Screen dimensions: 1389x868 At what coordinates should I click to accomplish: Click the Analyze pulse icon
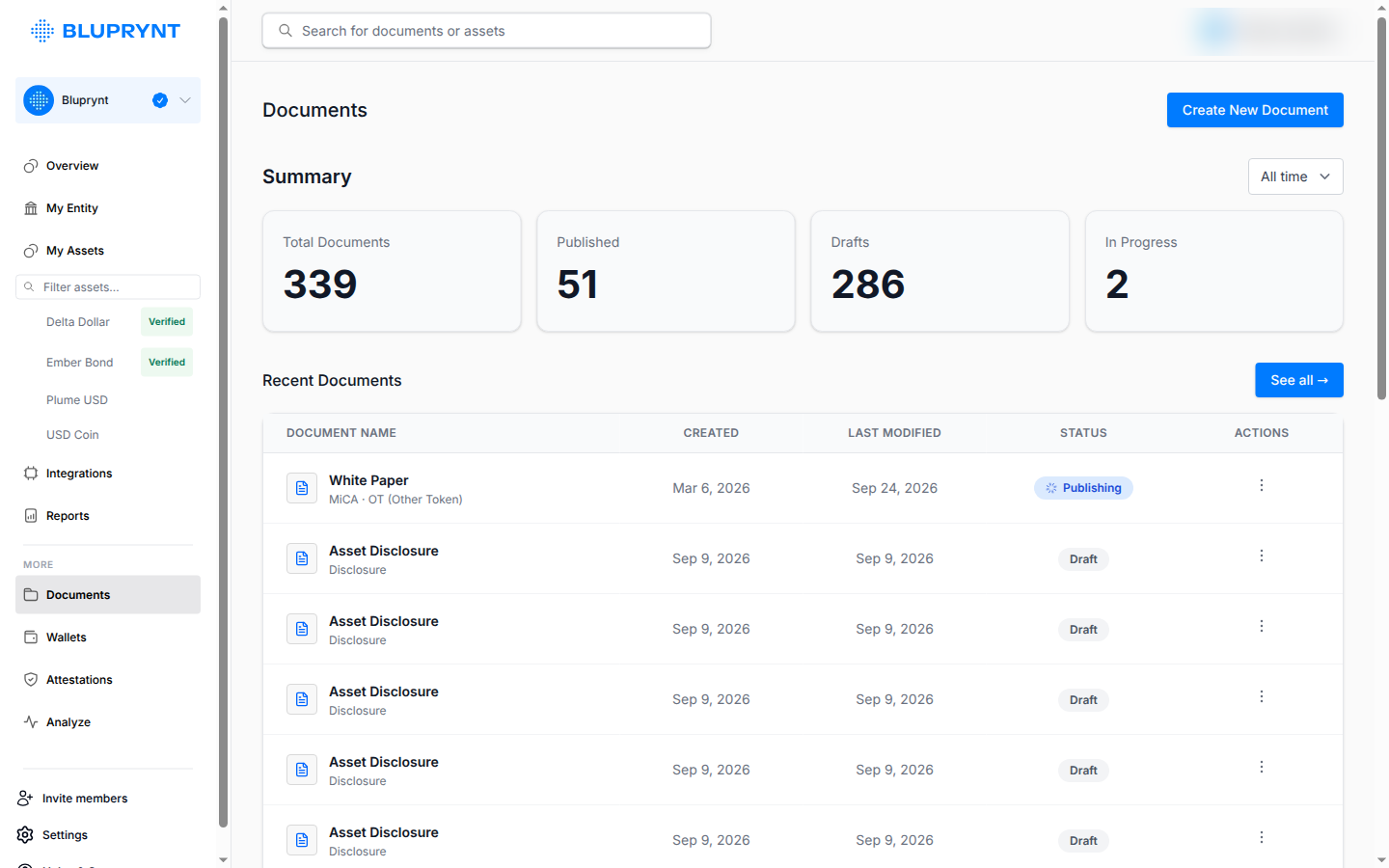31,722
